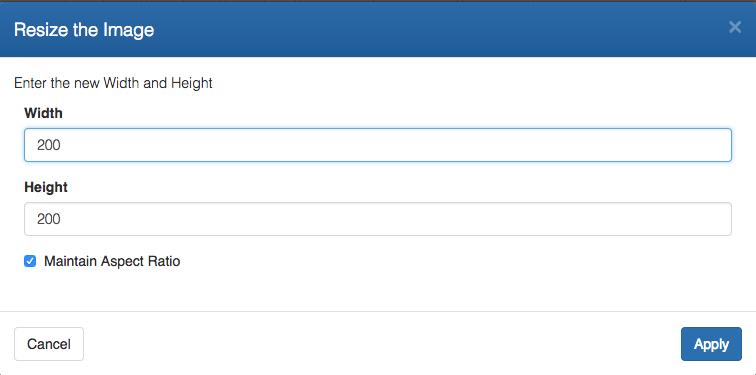756x375 pixels.
Task: Focus the Width input field
Action: [x=378, y=145]
